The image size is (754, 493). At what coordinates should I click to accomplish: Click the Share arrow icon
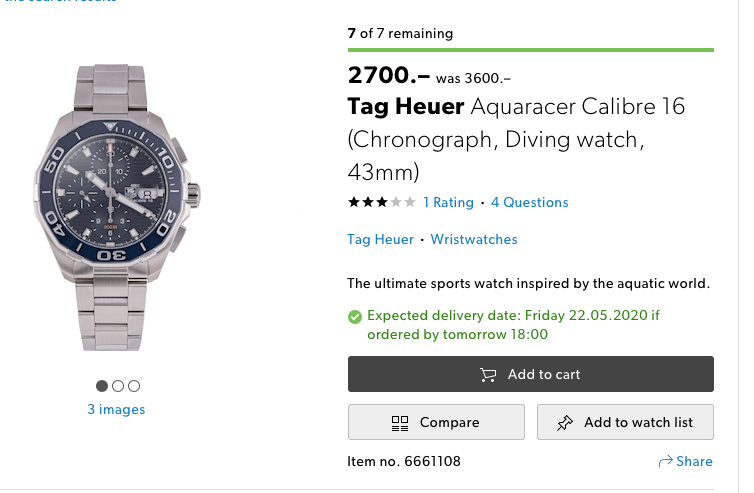[665, 462]
